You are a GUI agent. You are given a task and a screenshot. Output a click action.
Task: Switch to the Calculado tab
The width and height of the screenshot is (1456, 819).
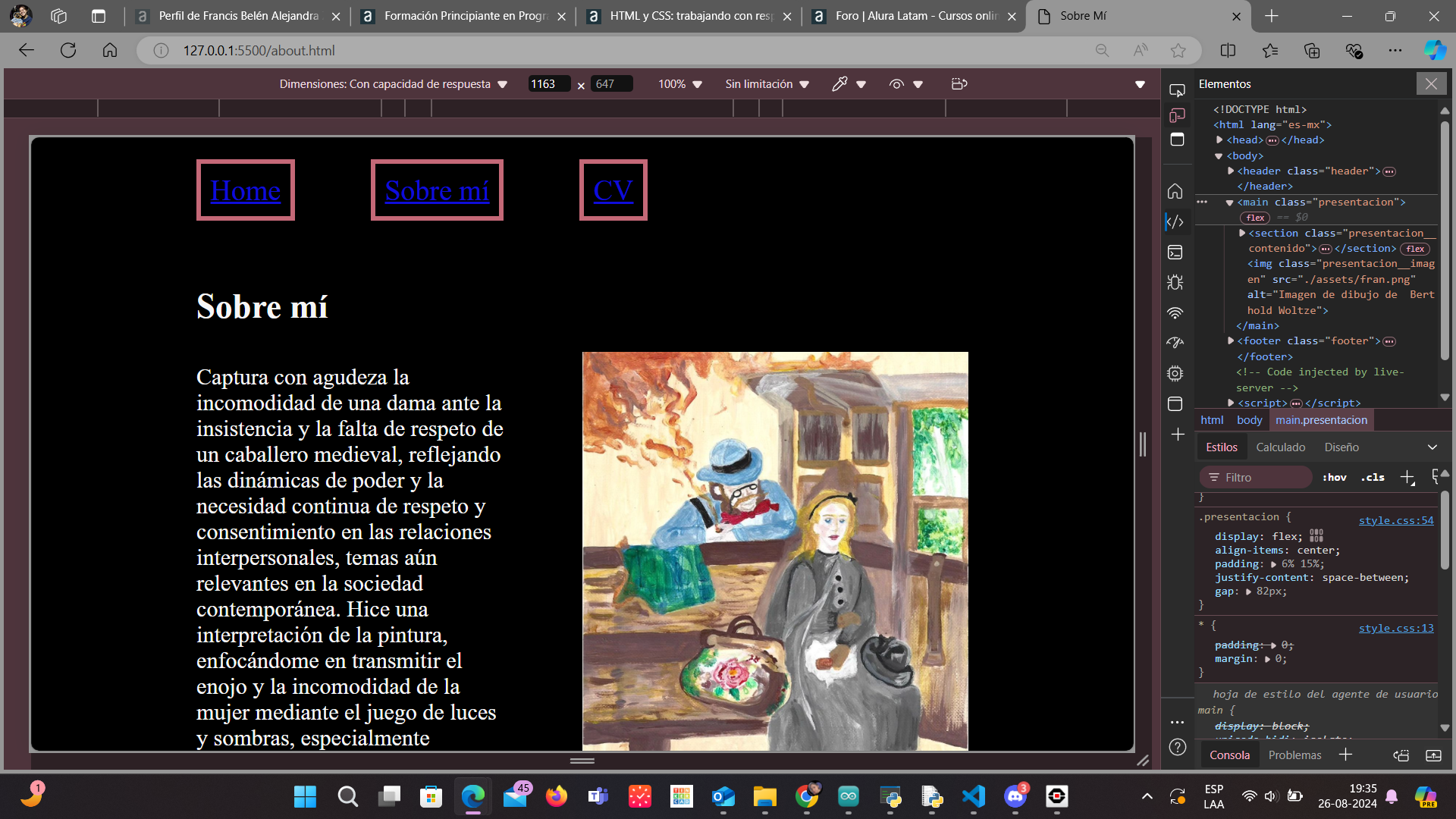[x=1281, y=447]
